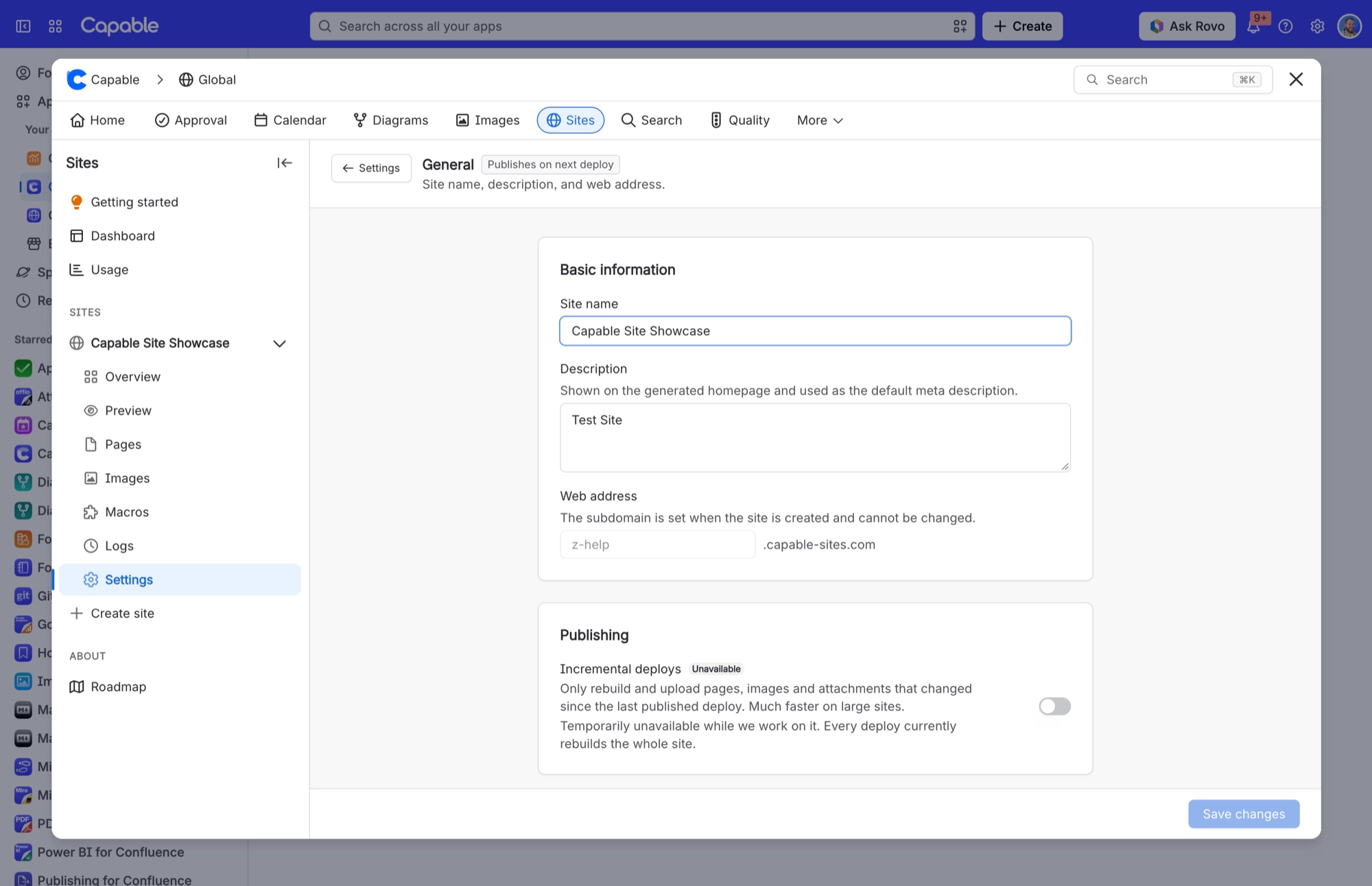Select site Settings gear item
1372x886 pixels.
[180, 579]
